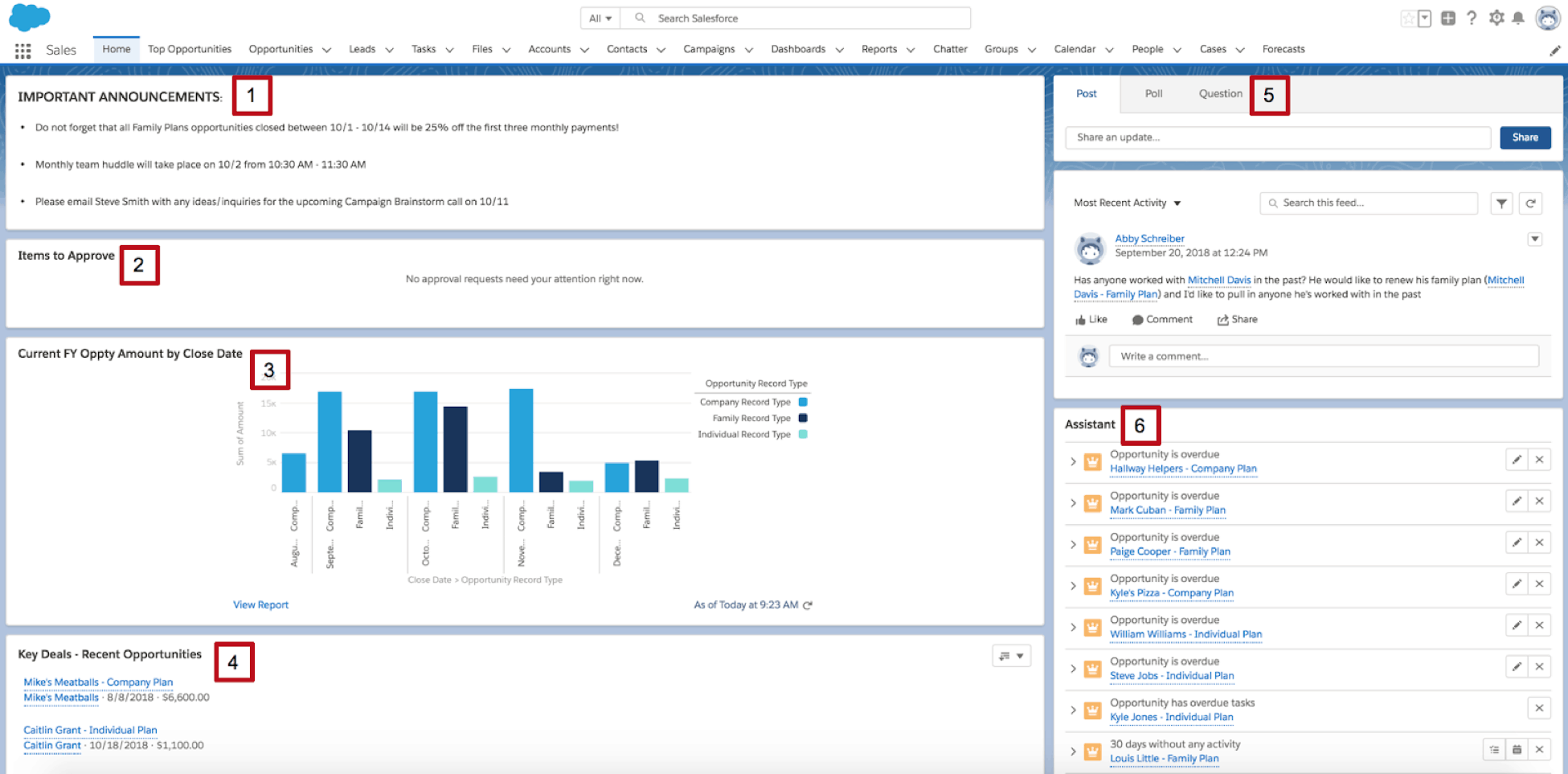Open the Top Opportunities tab

190,49
